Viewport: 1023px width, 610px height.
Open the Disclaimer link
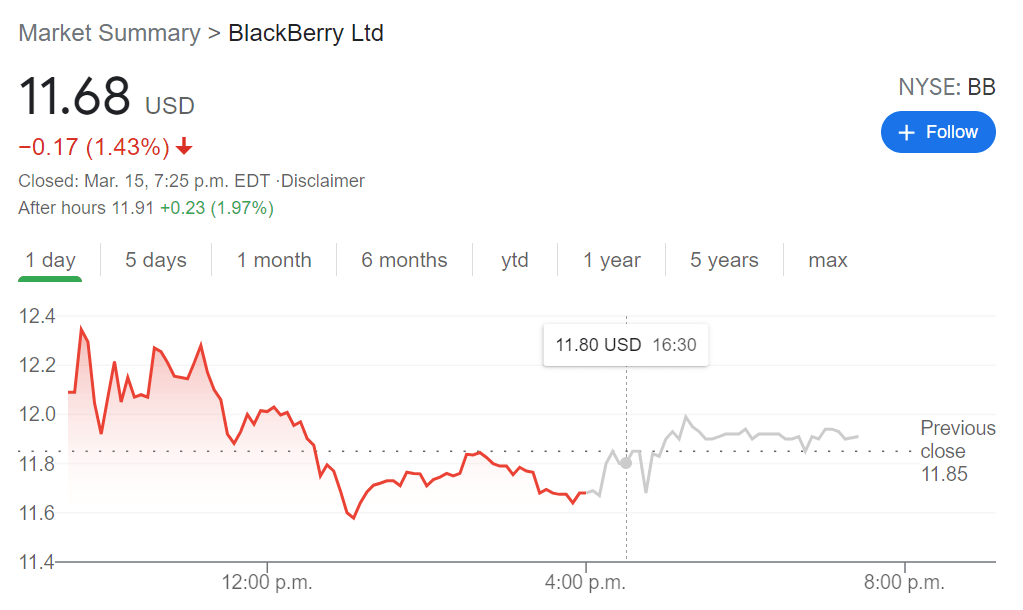click(x=323, y=181)
